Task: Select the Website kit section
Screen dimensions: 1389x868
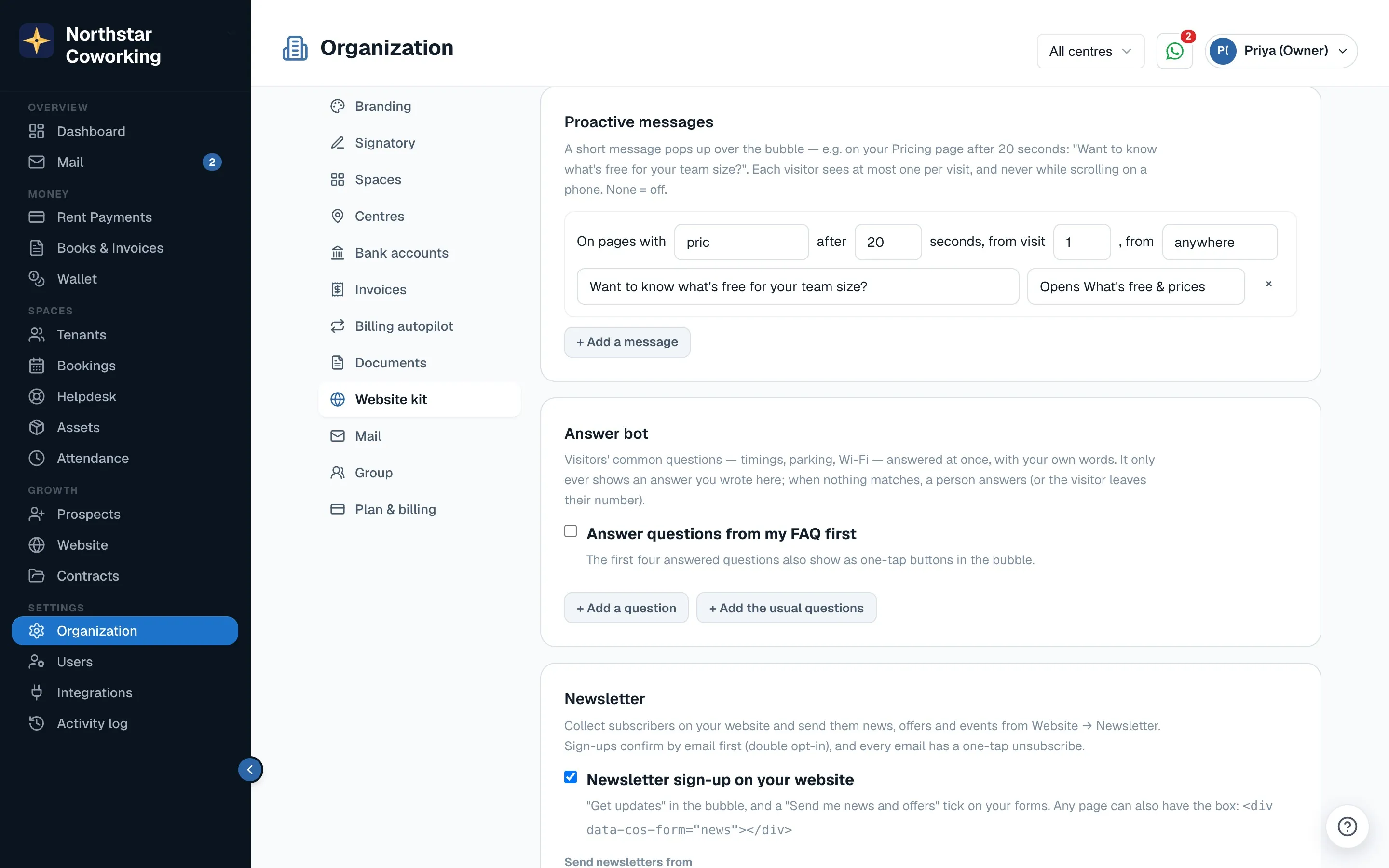Action: pos(420,400)
